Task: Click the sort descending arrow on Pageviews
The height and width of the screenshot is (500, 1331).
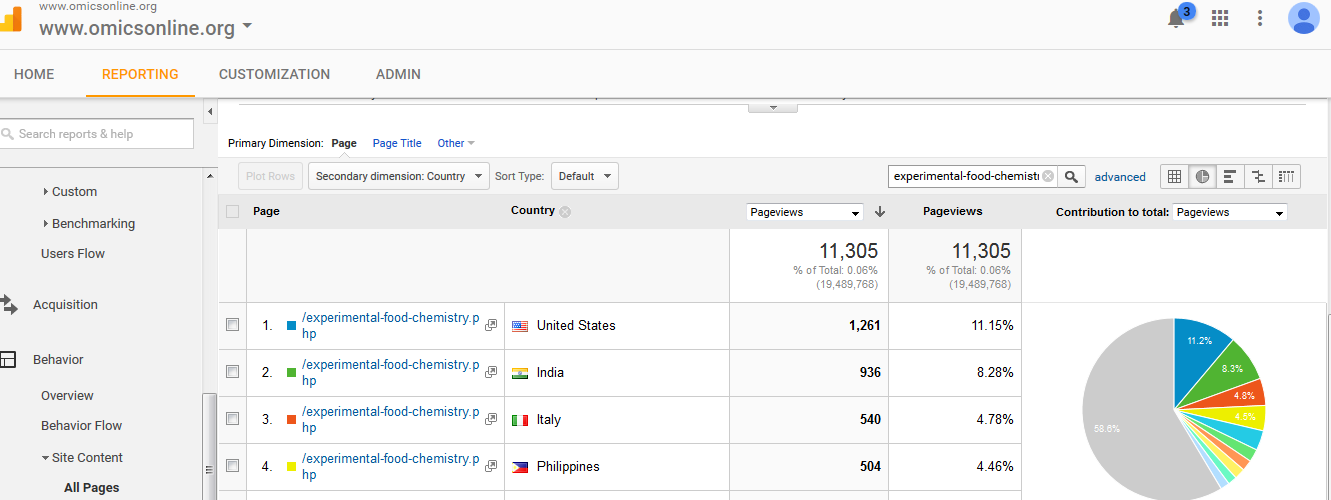Action: click(x=880, y=212)
